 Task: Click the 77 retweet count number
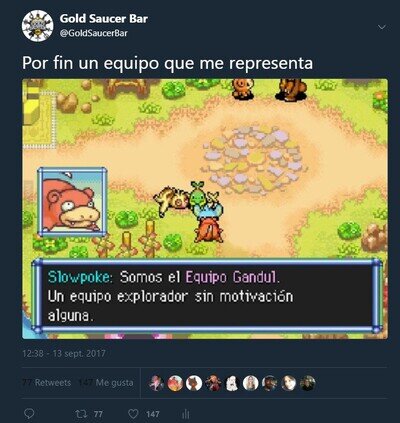98,414
